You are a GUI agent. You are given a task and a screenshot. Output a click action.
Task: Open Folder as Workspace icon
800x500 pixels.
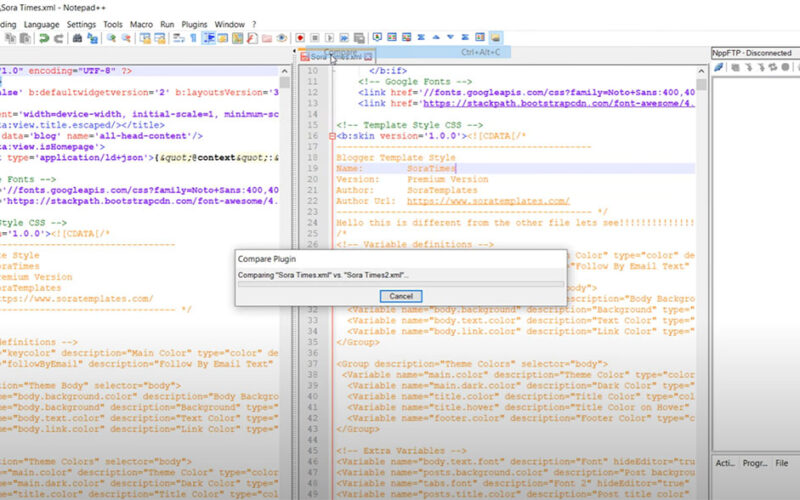pos(266,38)
